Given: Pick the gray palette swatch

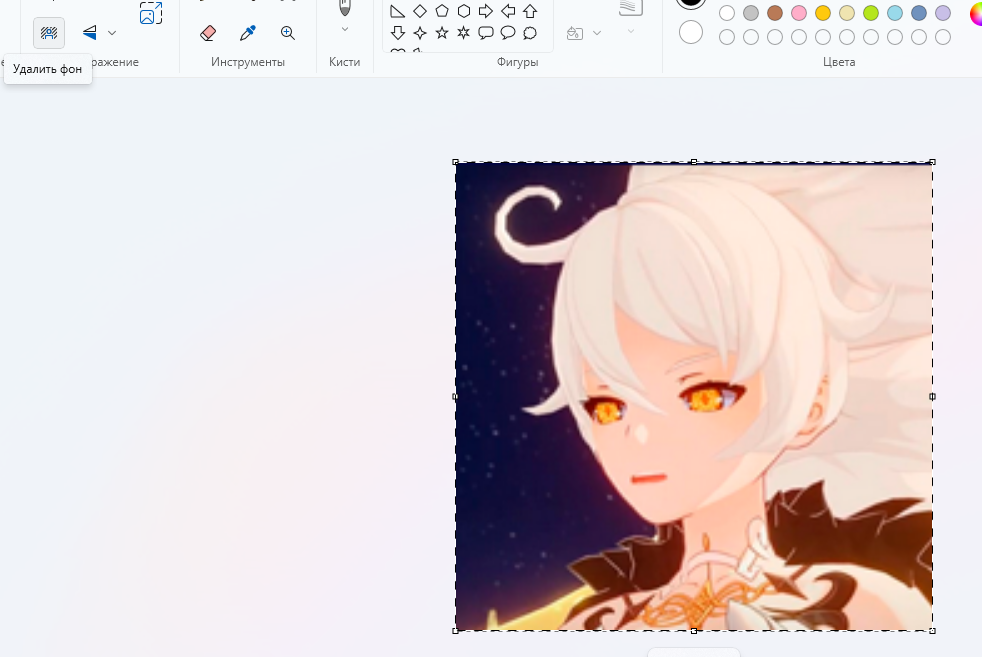Looking at the screenshot, I should pyautogui.click(x=751, y=13).
